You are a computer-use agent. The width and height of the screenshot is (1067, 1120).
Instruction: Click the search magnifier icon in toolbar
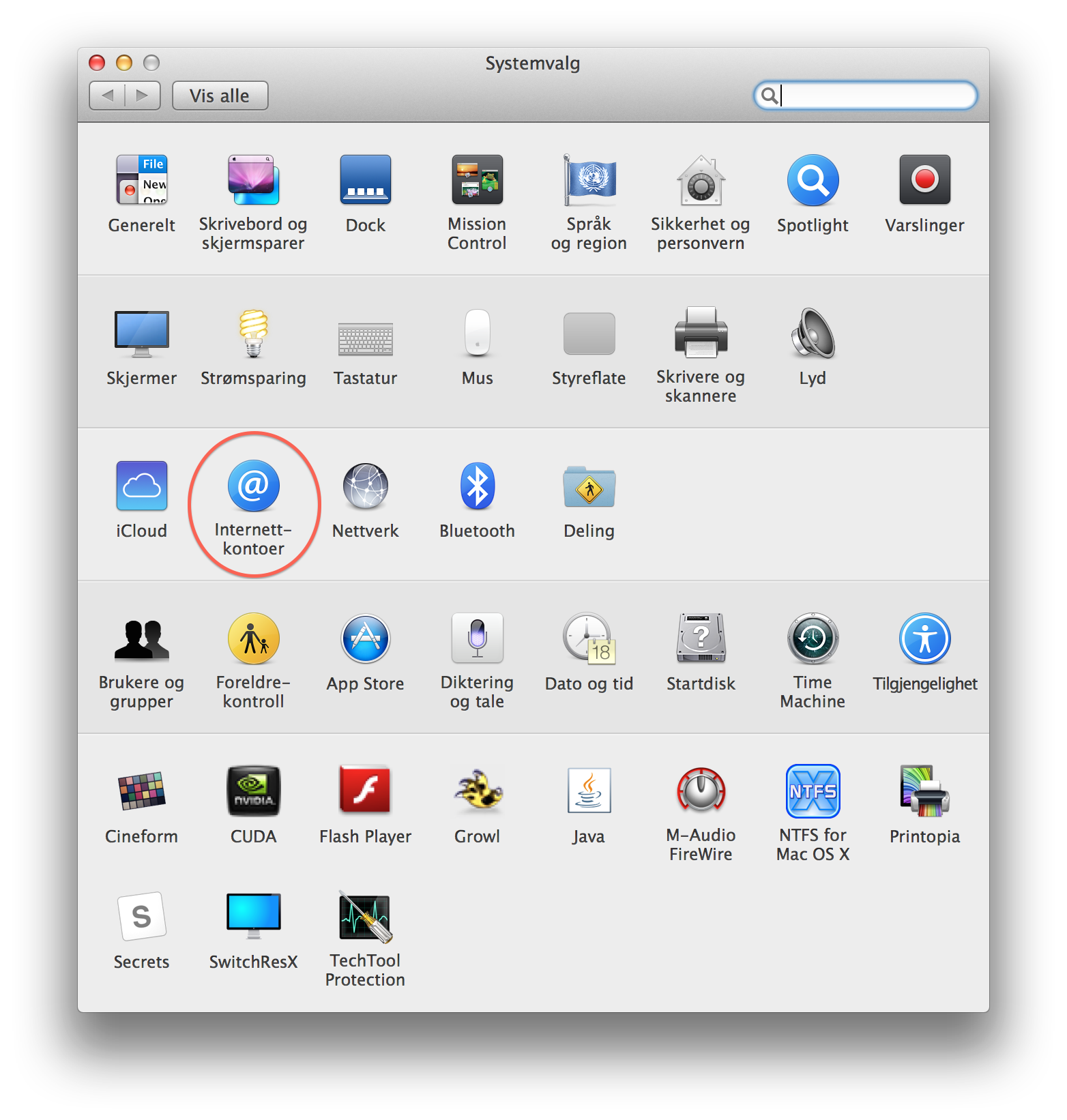(769, 95)
